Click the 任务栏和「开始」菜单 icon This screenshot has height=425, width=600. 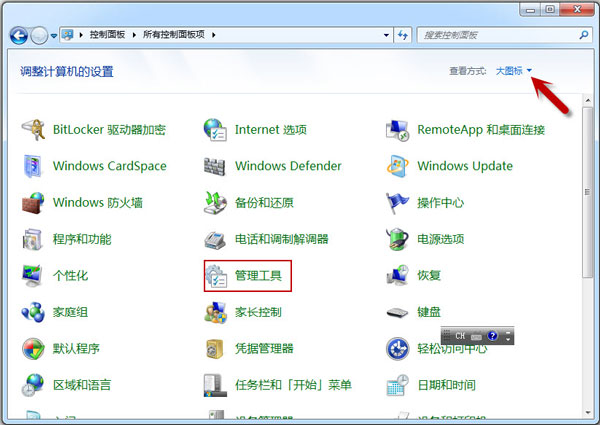tap(213, 385)
